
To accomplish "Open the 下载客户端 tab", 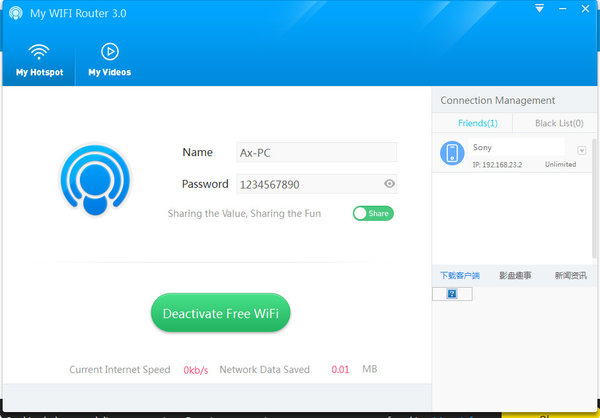I will (460, 276).
